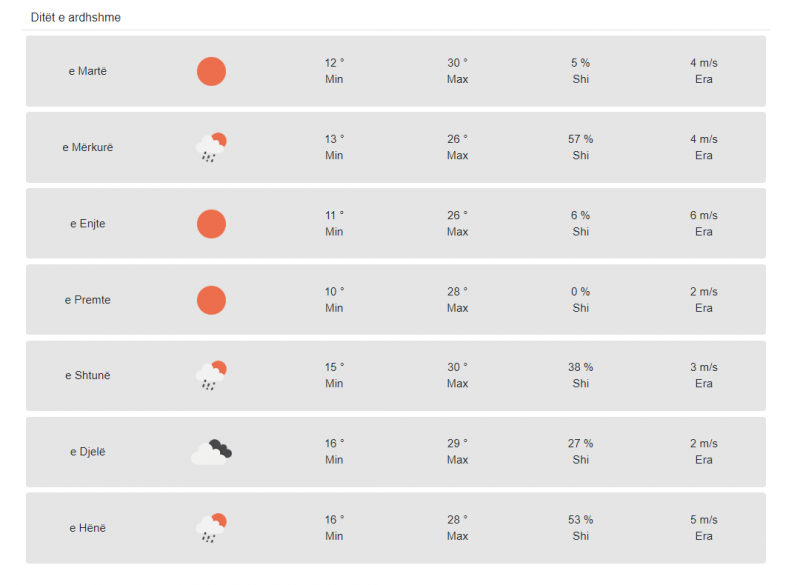Click the Ditët e ardhshme heading
The width and height of the screenshot is (800, 585).
76,17
